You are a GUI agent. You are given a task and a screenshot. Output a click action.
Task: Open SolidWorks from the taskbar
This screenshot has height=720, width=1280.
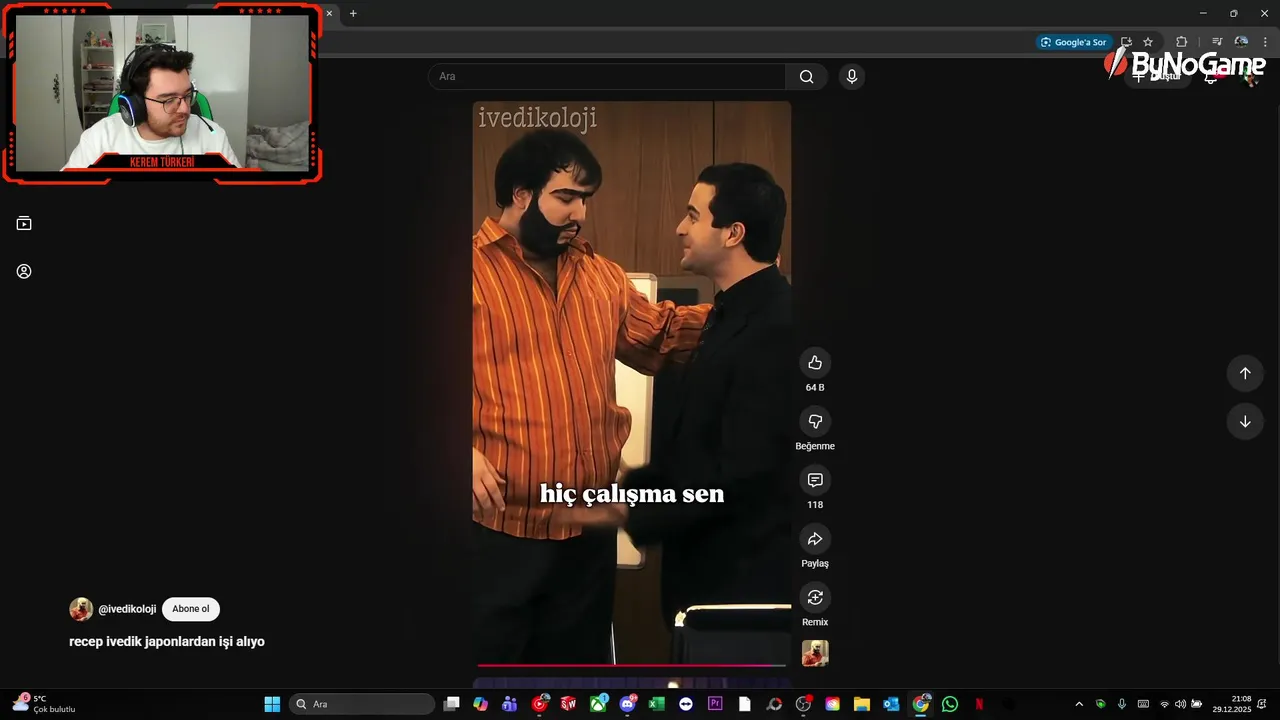click(569, 704)
